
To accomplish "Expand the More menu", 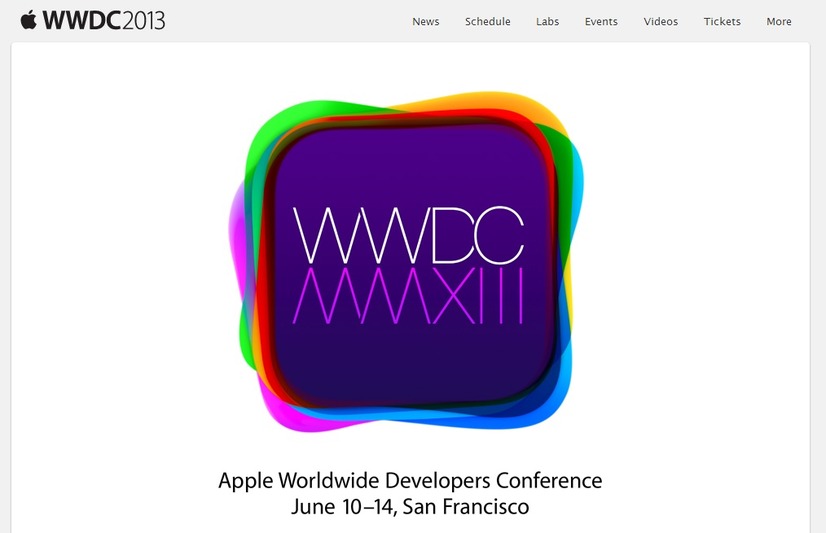I will 778,22.
